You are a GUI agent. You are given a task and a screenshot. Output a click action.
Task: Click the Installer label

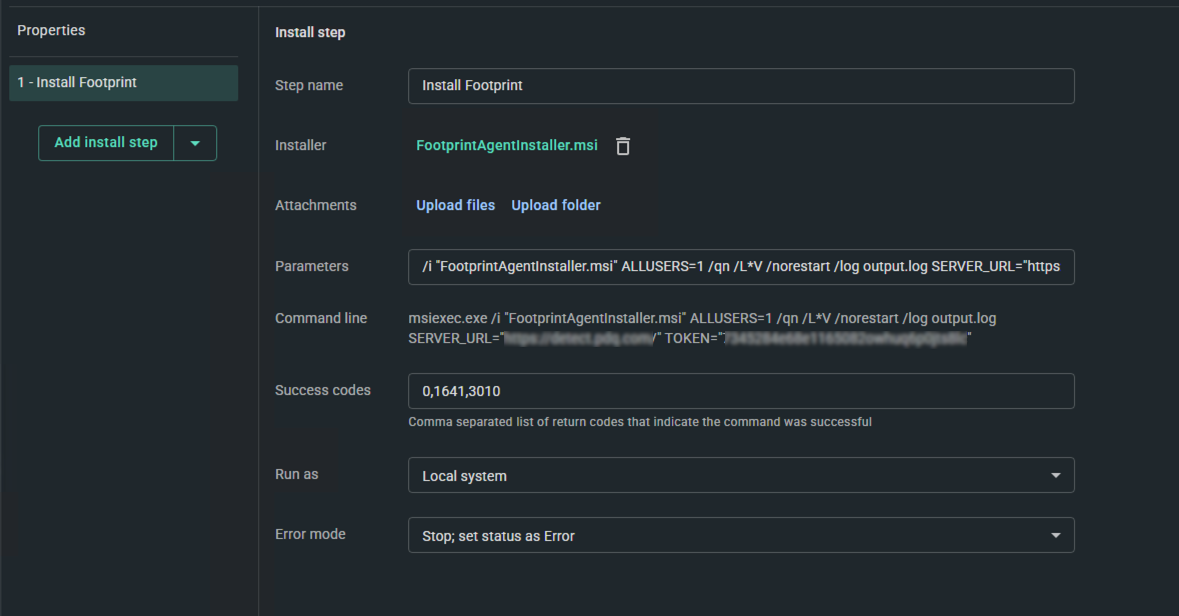pos(301,146)
